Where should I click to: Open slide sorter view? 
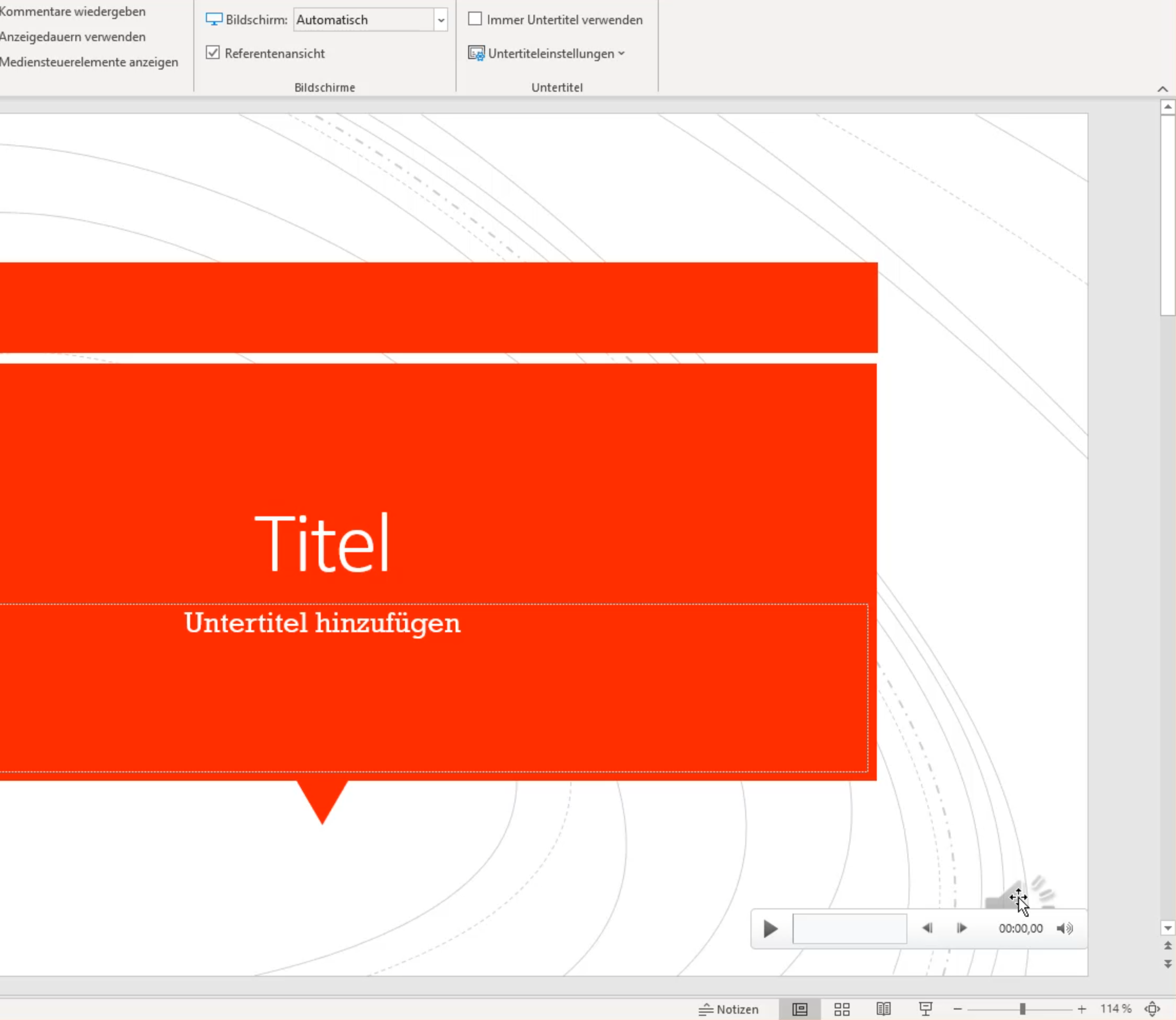(842, 1008)
